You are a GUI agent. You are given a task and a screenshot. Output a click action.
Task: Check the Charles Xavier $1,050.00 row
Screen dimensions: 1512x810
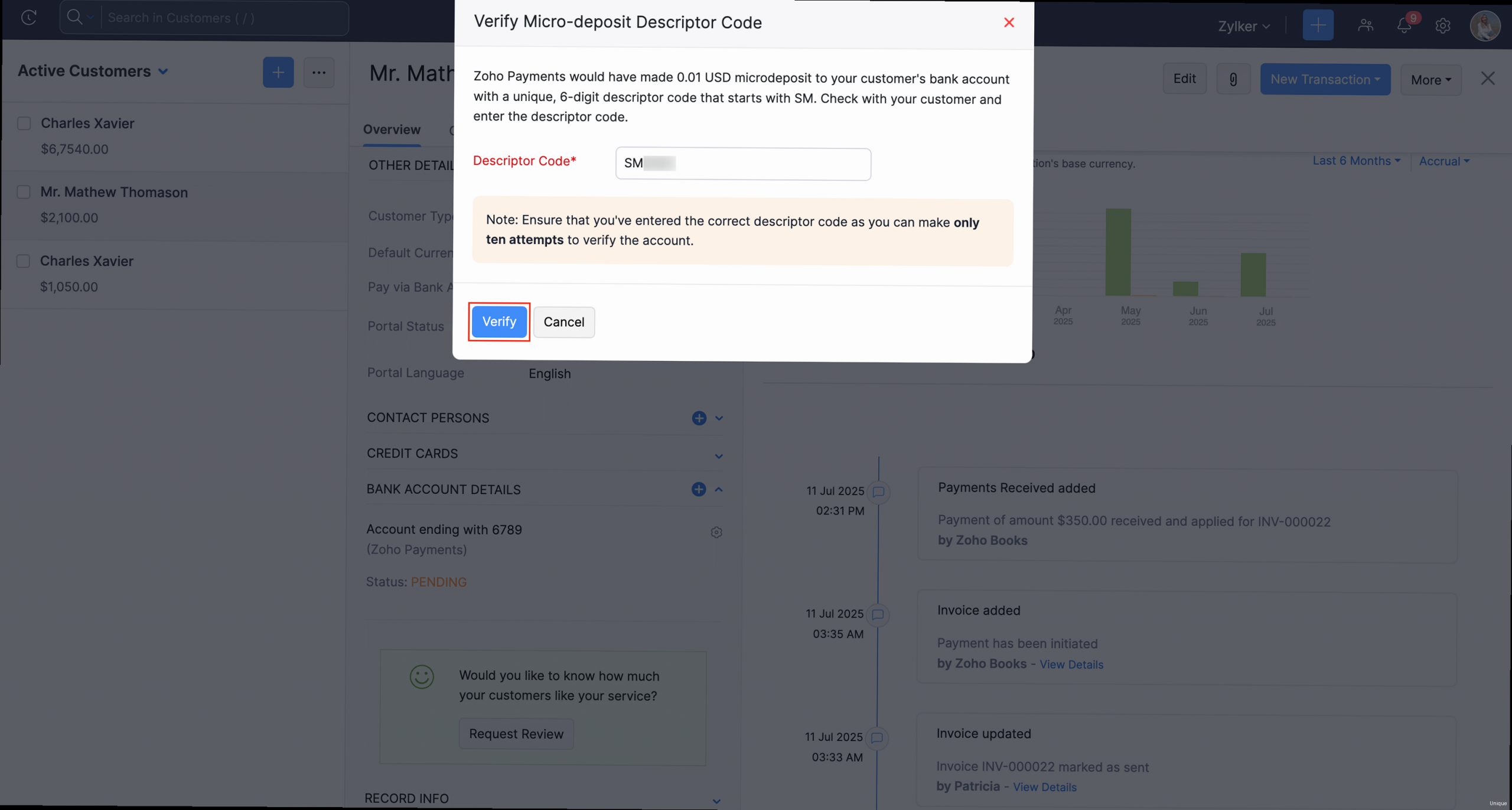pyautogui.click(x=24, y=261)
